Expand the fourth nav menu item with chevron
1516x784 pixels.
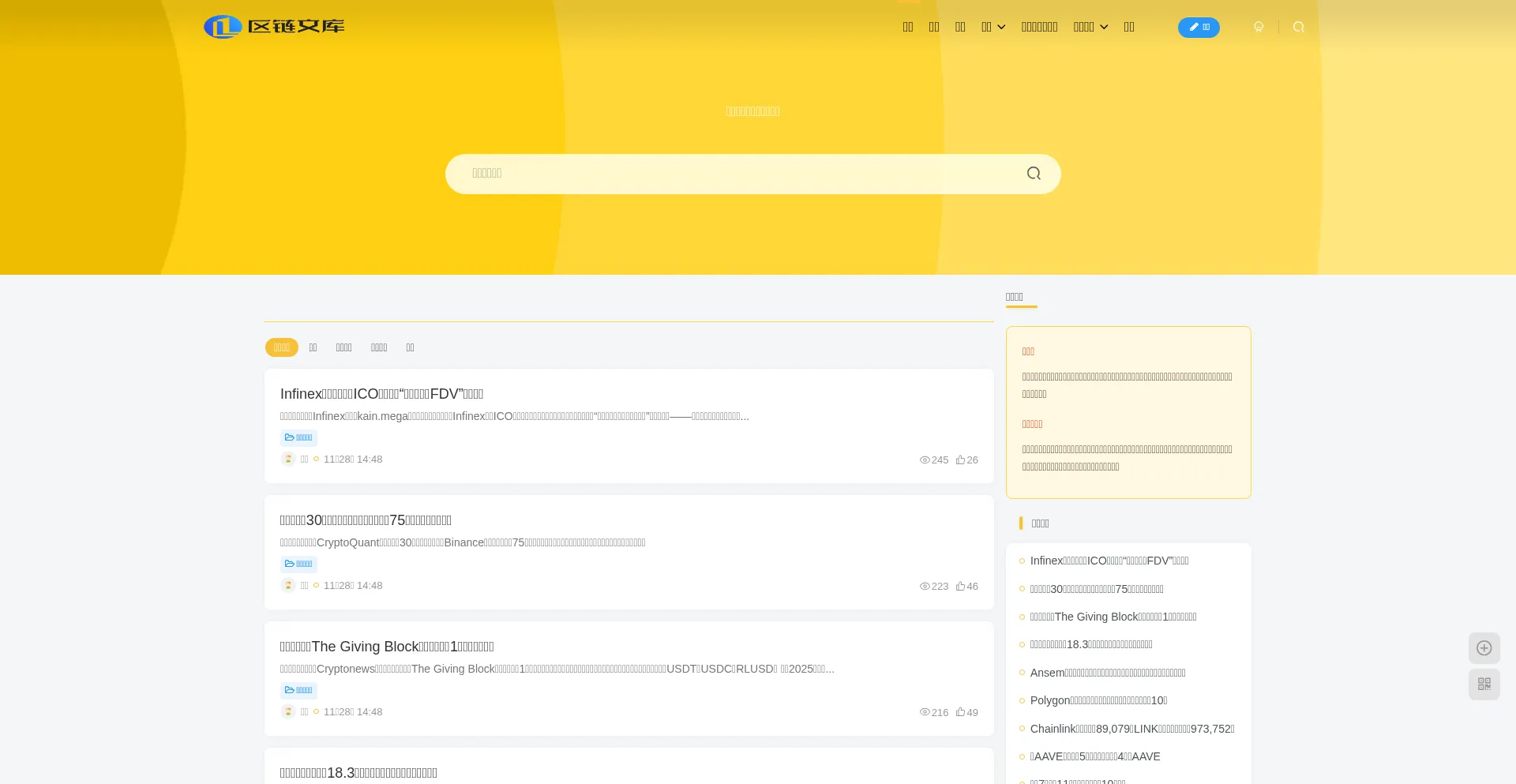(993, 27)
